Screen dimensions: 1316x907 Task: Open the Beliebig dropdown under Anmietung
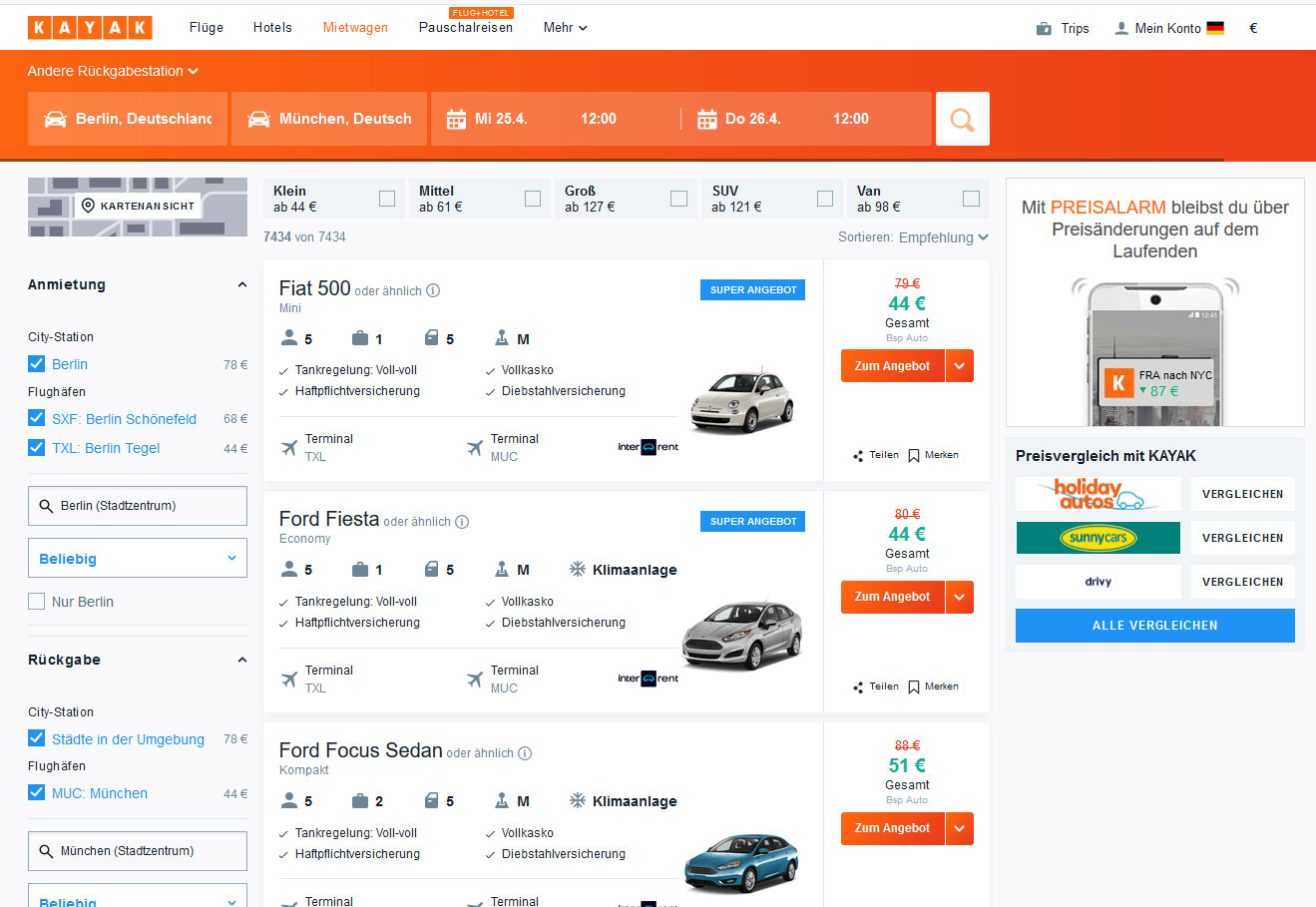138,559
